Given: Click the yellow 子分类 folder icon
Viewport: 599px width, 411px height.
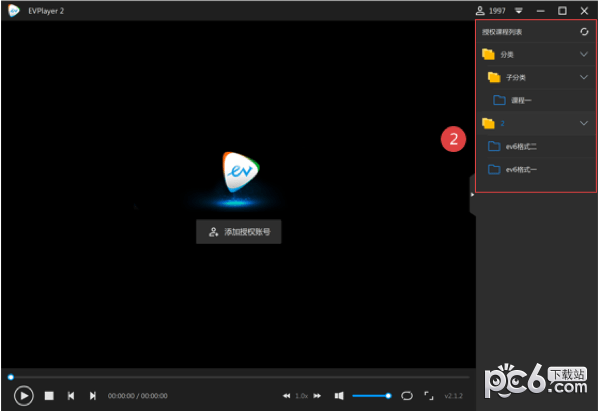Looking at the screenshot, I should point(494,77).
